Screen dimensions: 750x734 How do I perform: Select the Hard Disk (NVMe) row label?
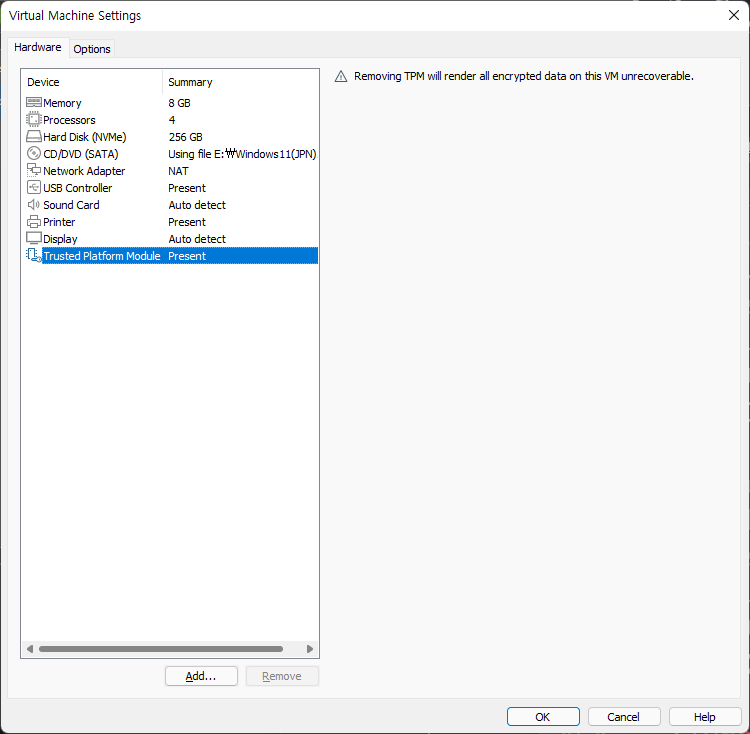pyautogui.click(x=85, y=137)
